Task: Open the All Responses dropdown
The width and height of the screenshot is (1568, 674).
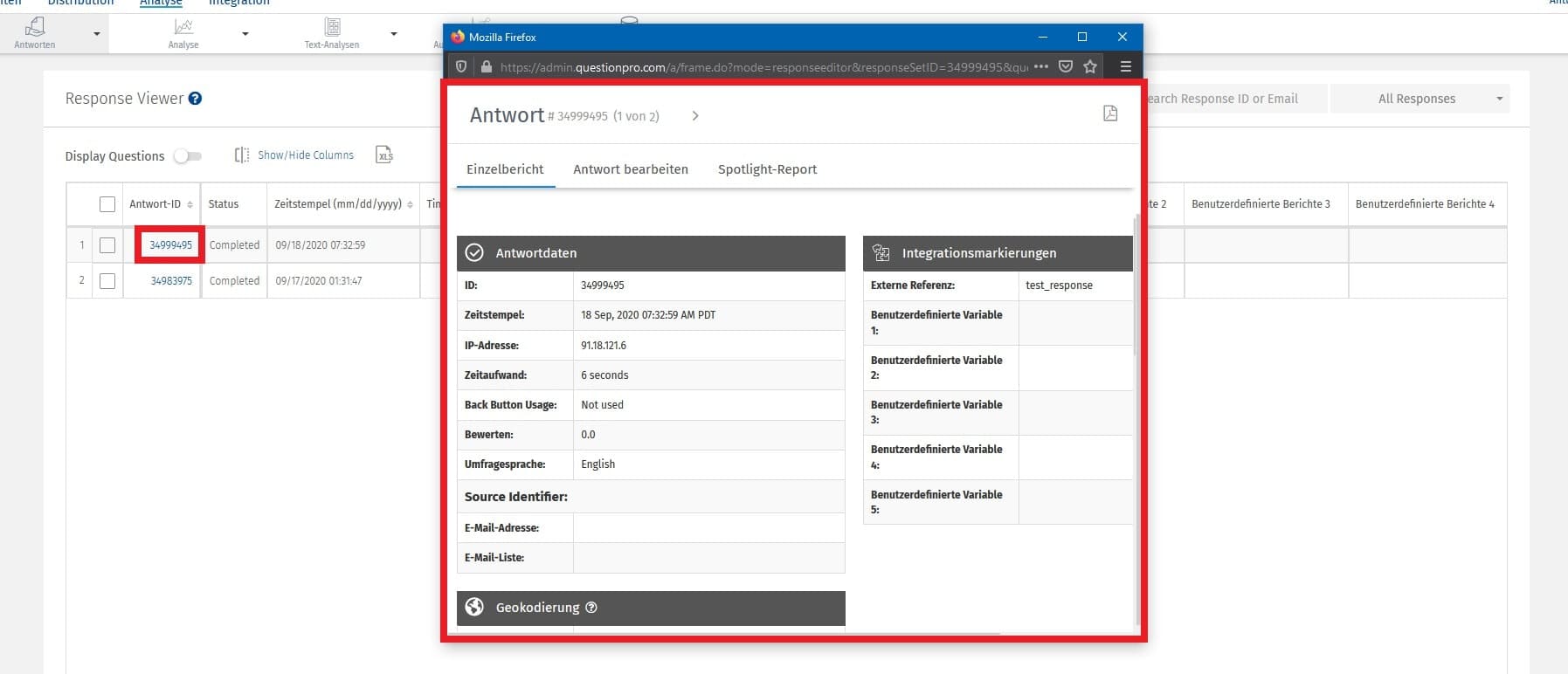Action: coord(1419,99)
